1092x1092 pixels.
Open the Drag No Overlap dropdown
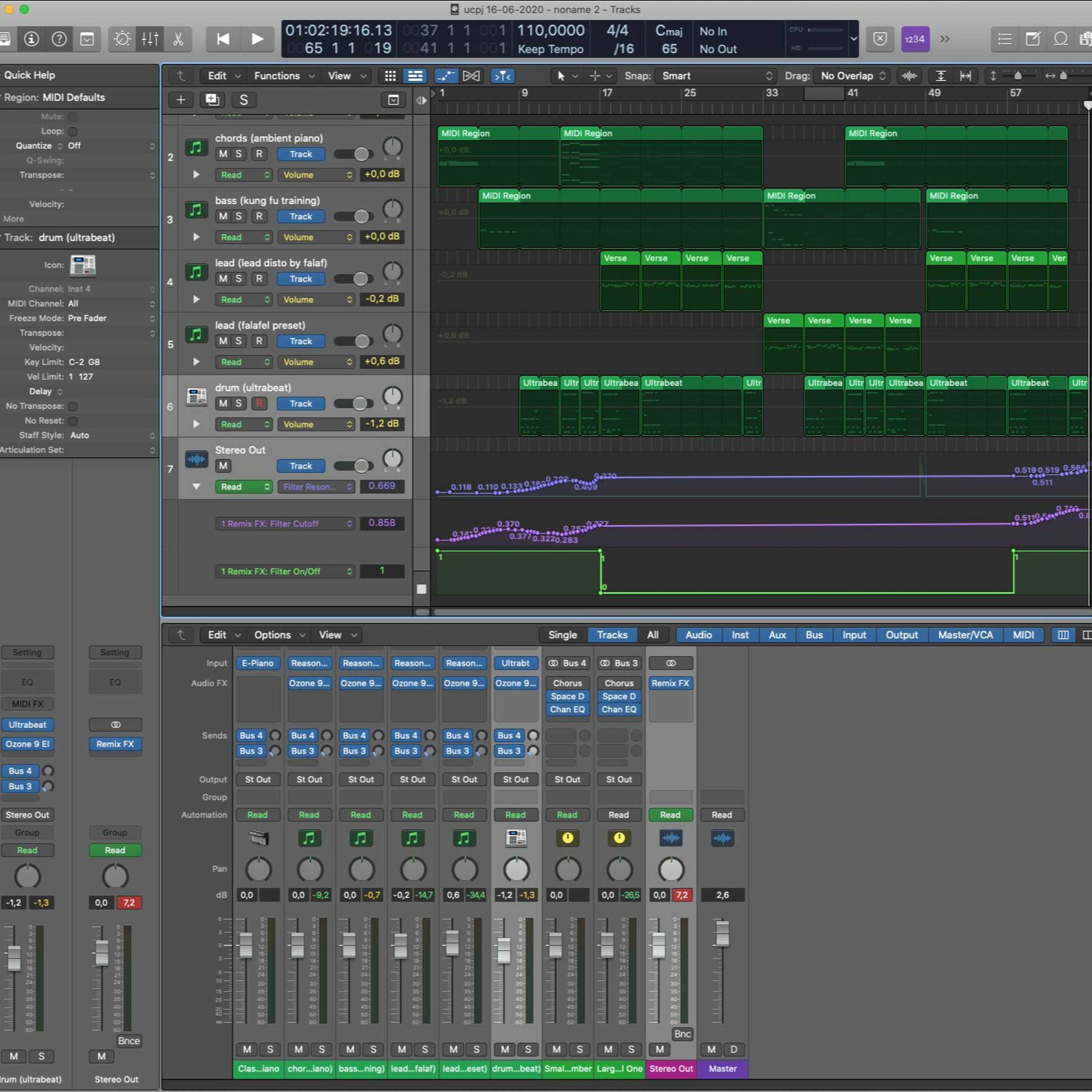(x=852, y=76)
